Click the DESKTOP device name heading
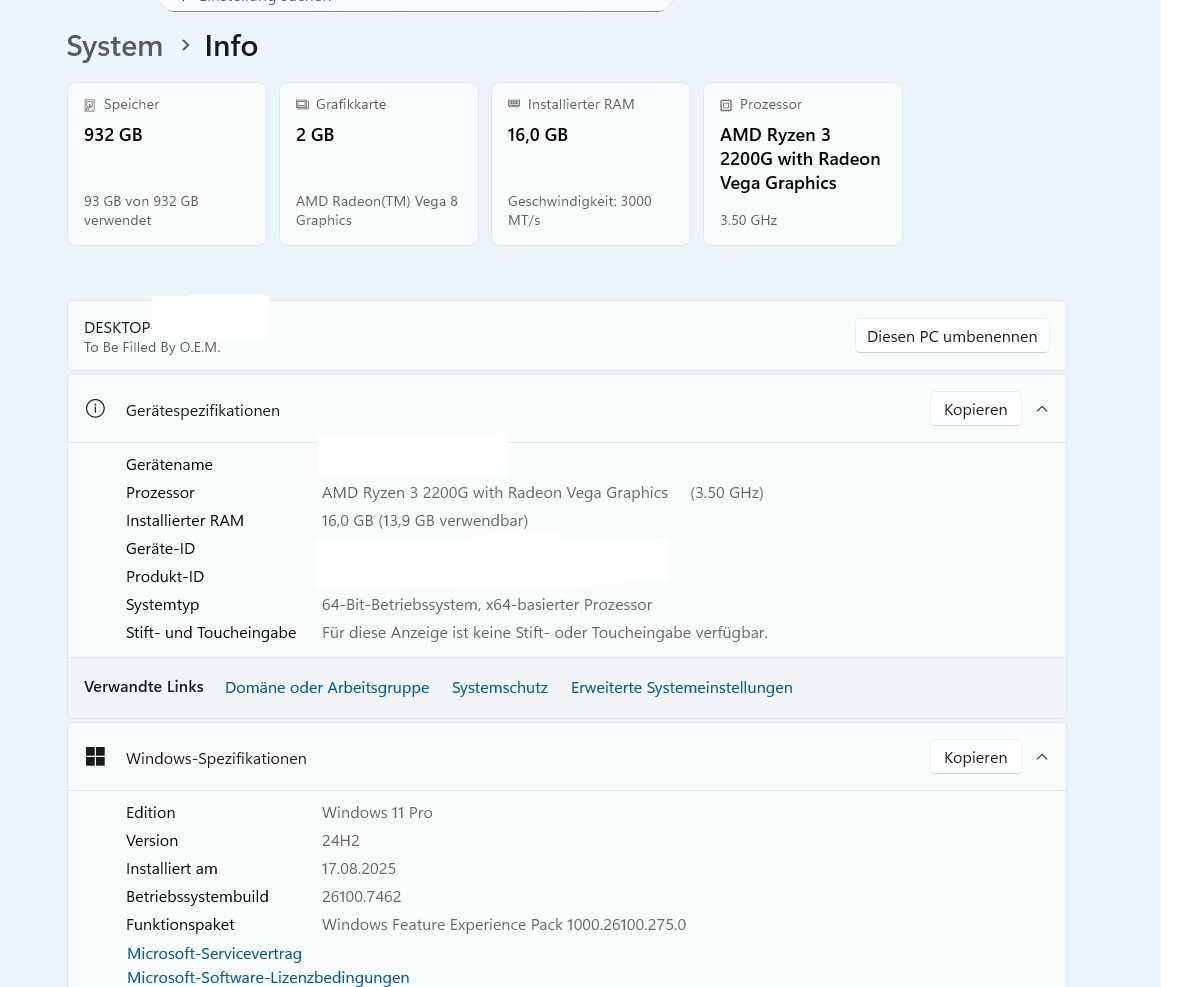The image size is (1182, 987). point(118,327)
